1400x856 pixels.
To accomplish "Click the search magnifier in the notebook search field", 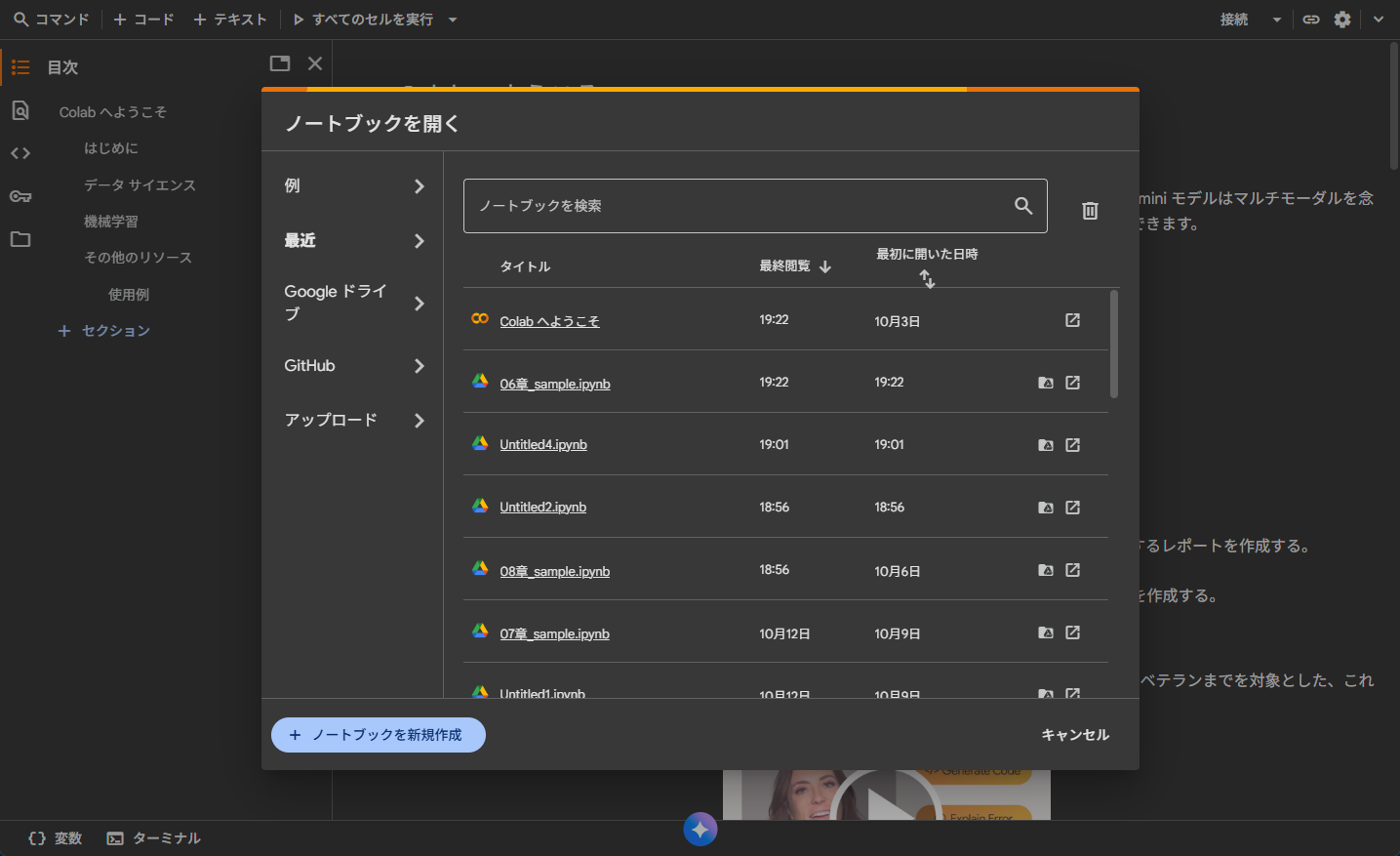I will click(x=1022, y=206).
